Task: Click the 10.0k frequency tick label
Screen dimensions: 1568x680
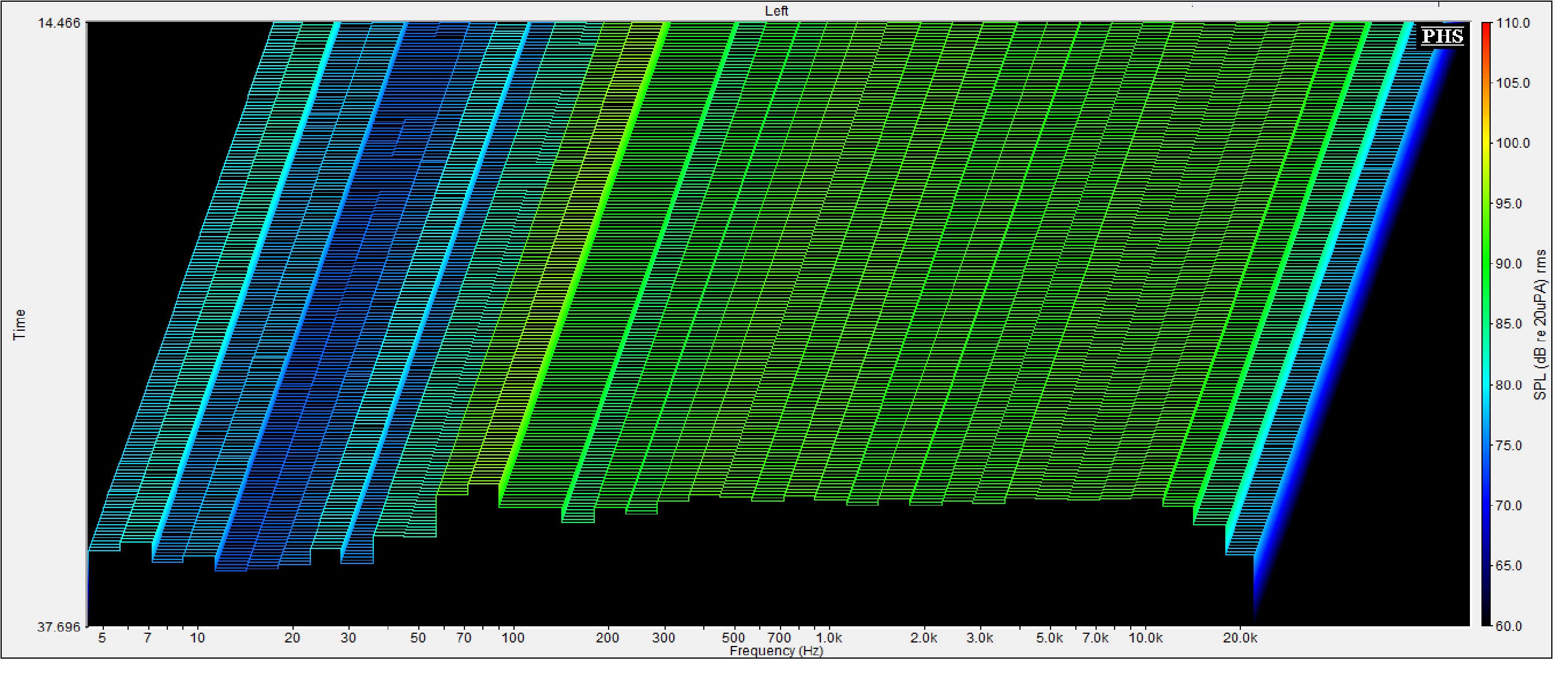Action: tap(1145, 638)
